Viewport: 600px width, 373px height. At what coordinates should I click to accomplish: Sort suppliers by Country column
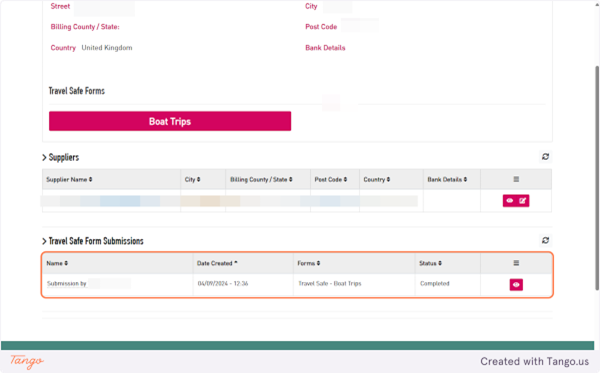click(x=377, y=179)
